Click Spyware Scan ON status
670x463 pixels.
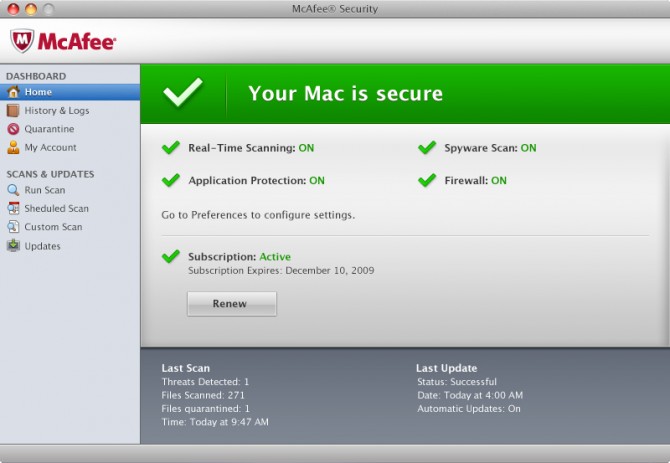pos(528,148)
